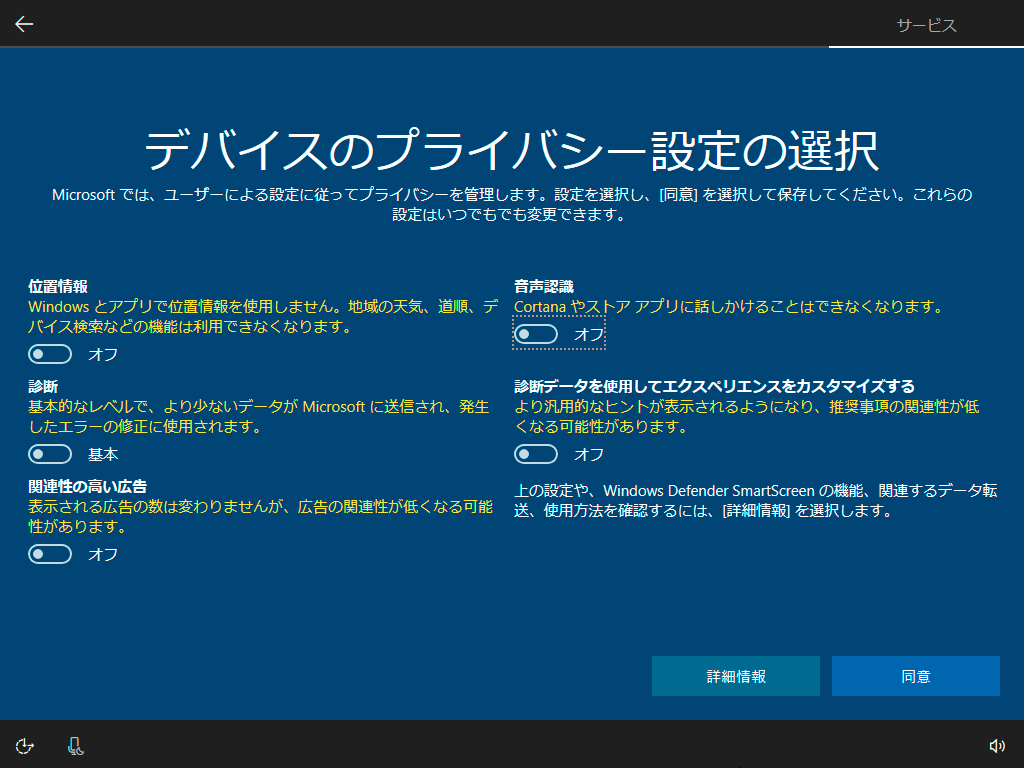Turn on the 診断データ experiences toggle

(536, 453)
